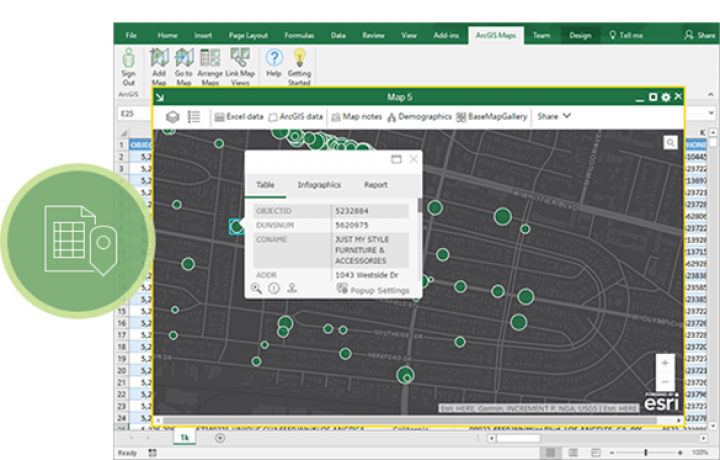Open the Home ribbon tab
720x460 pixels.
167,35
